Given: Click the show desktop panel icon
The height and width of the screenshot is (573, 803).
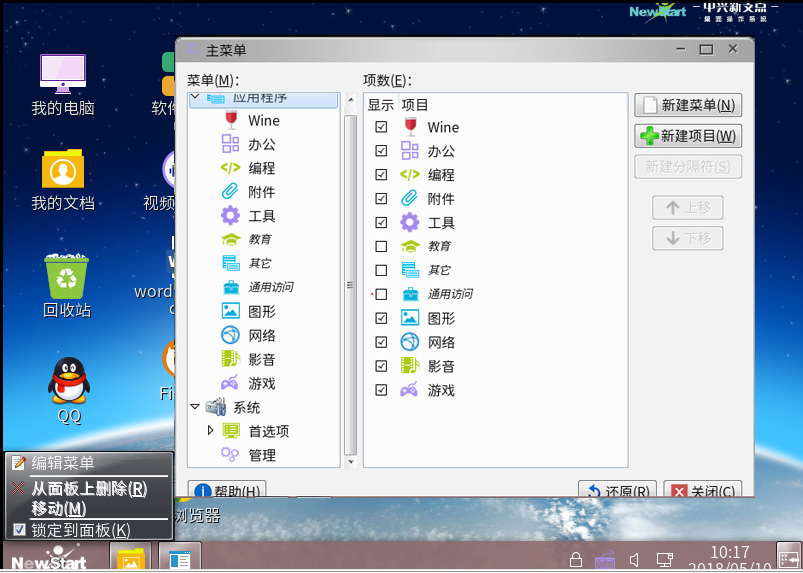Looking at the screenshot, I should (x=788, y=557).
